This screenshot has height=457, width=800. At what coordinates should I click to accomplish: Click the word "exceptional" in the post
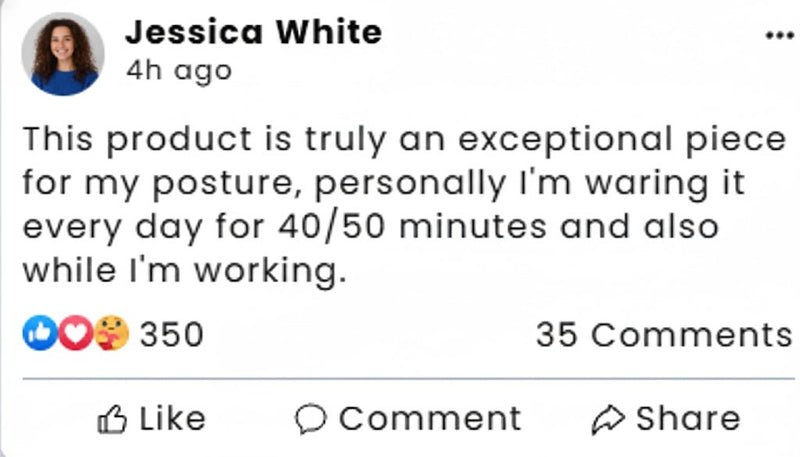point(569,140)
